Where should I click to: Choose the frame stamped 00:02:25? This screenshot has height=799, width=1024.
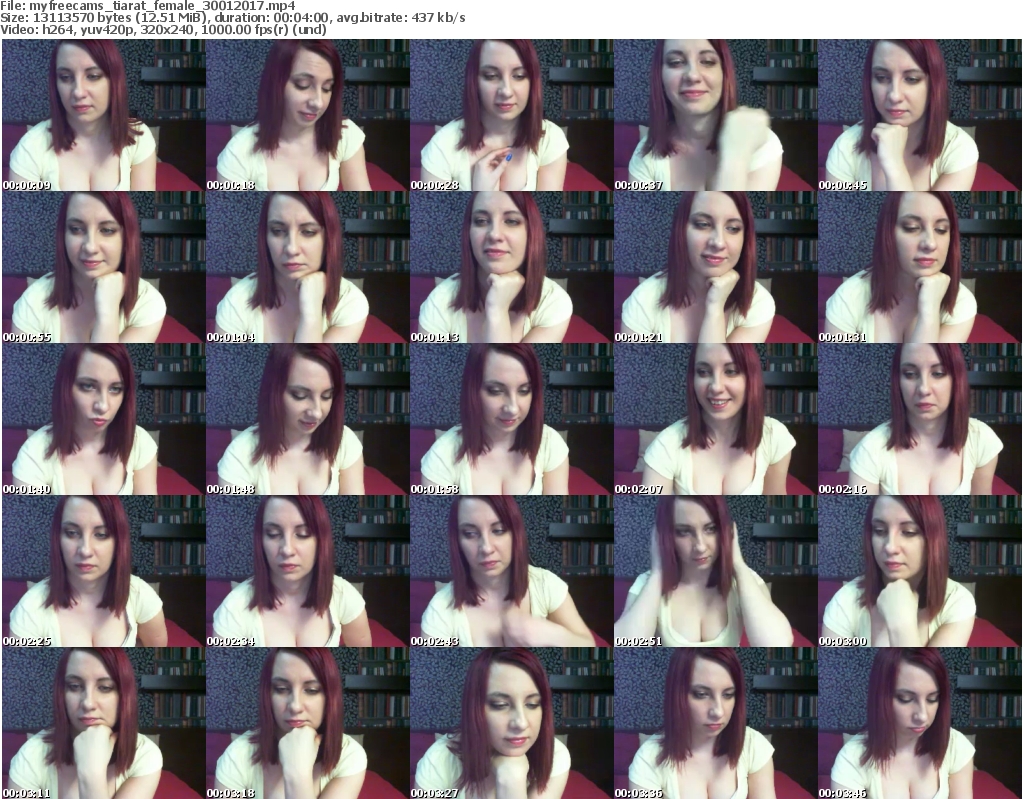(103, 571)
